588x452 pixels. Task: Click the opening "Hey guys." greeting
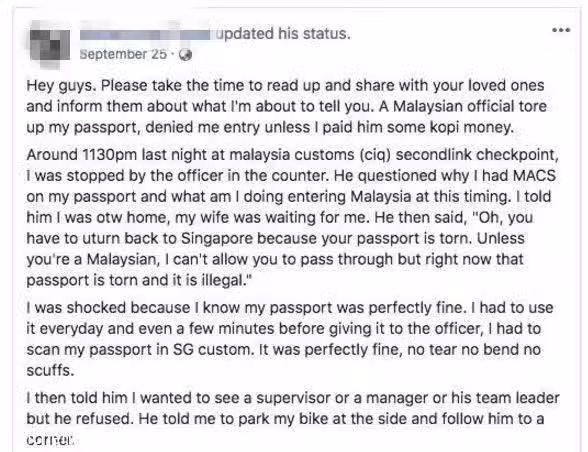point(62,86)
